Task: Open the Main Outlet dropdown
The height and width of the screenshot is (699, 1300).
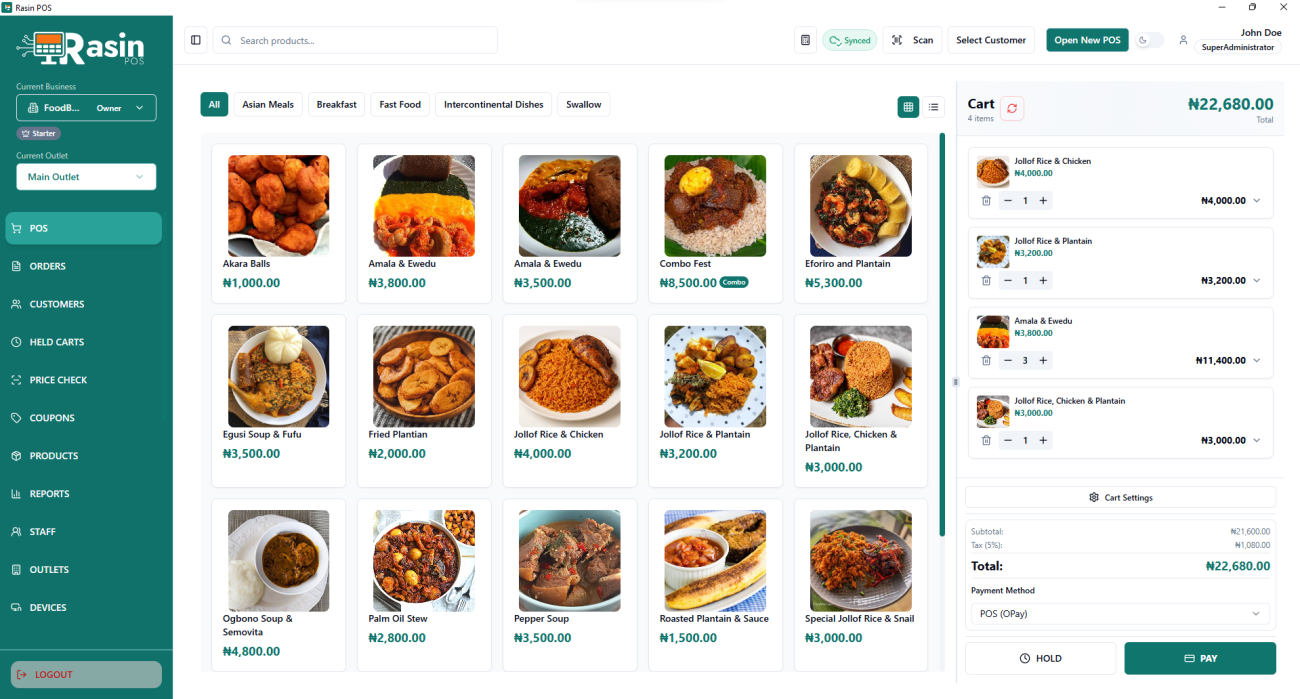Action: tap(86, 177)
